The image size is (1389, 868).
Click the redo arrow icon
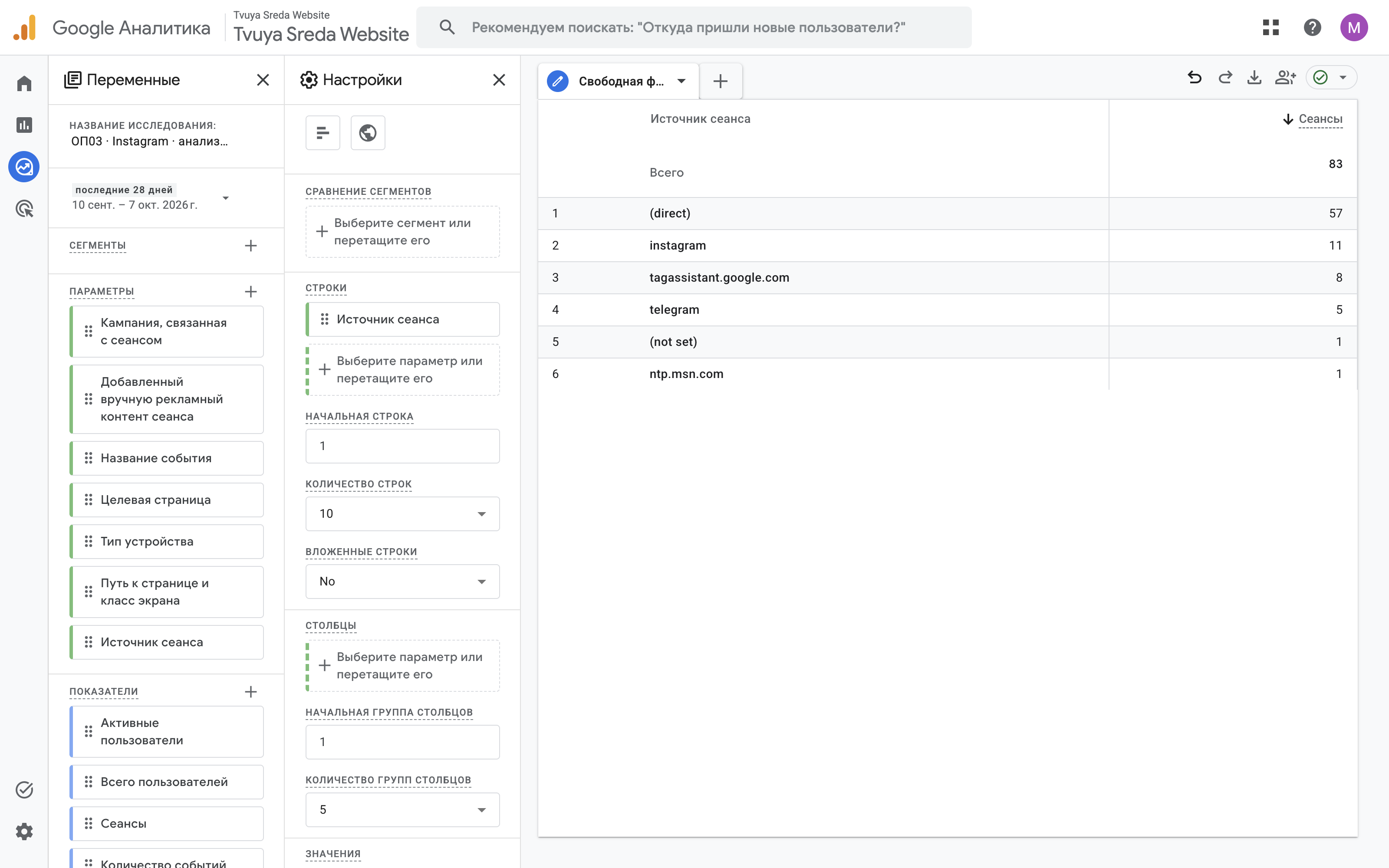tap(1225, 78)
